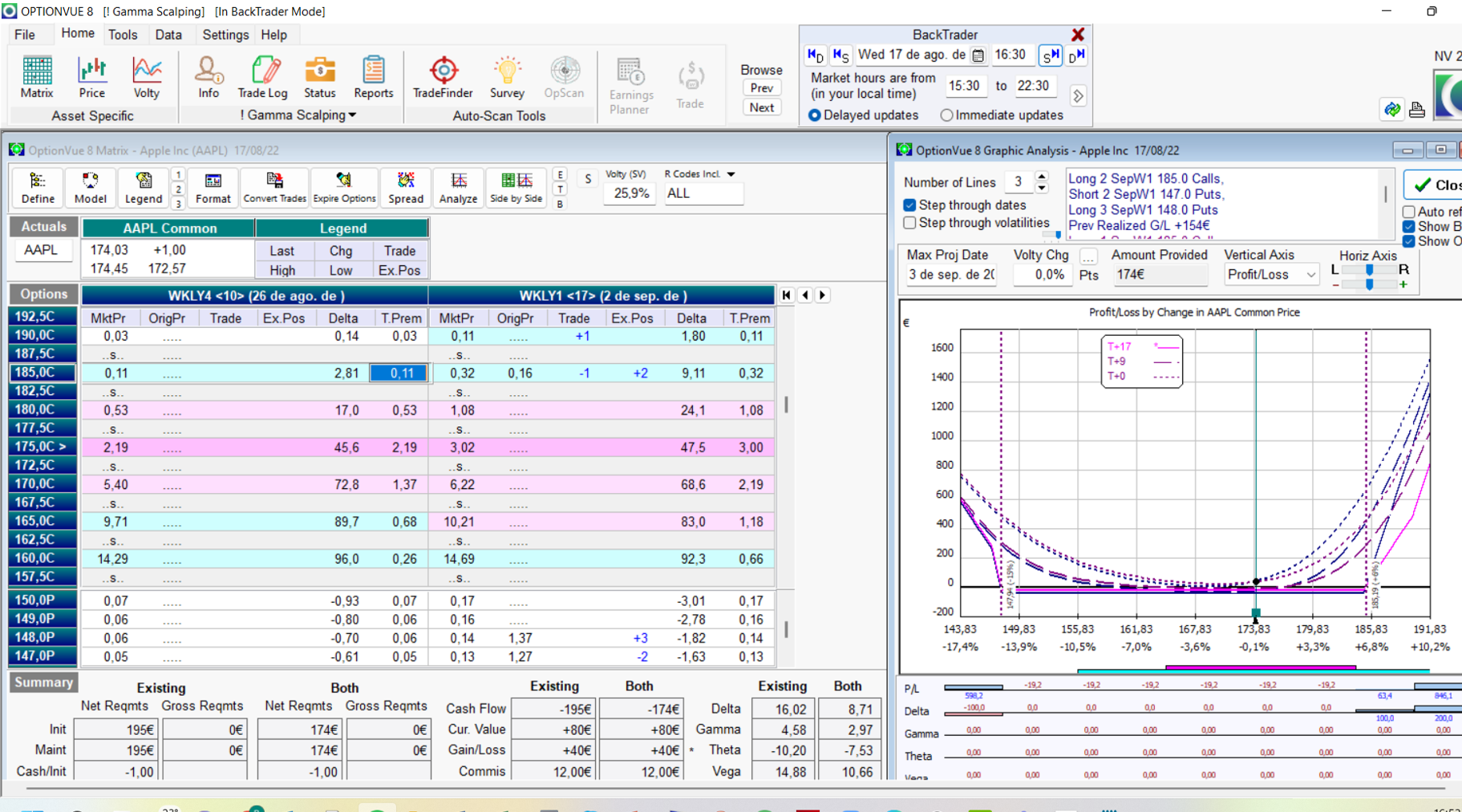Go to previous expiration column arrow
The image size is (1462, 812).
pyautogui.click(x=805, y=295)
